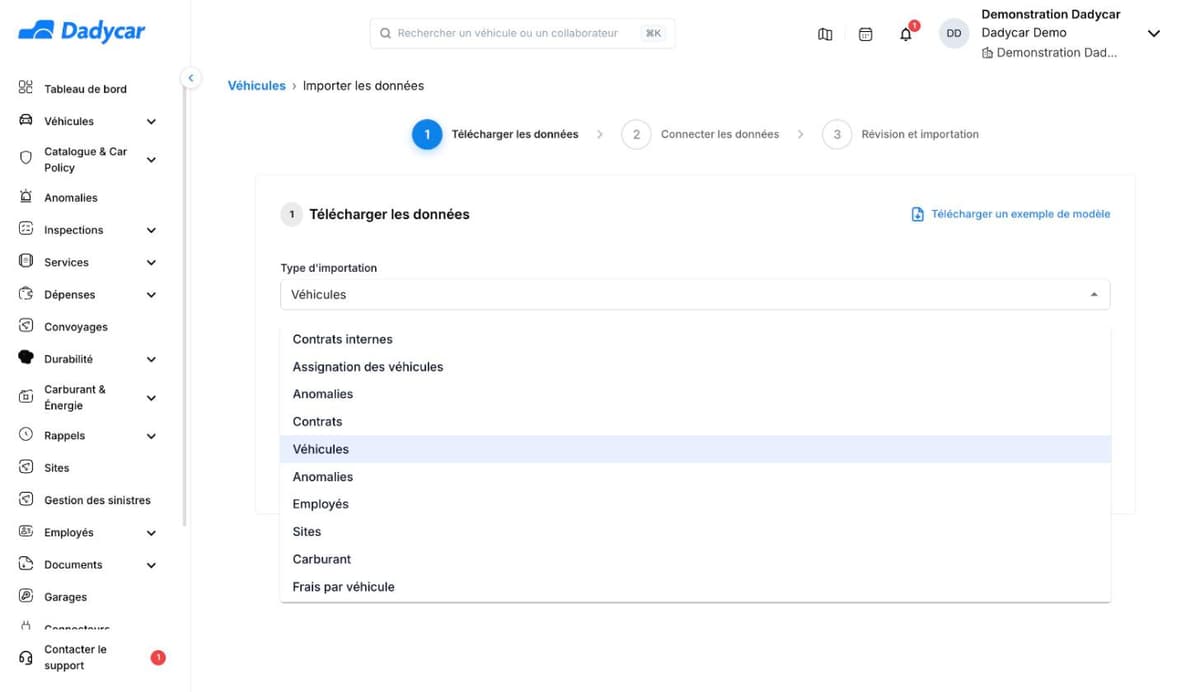The height and width of the screenshot is (692, 1200).
Task: Click the DD user avatar
Action: 954,33
